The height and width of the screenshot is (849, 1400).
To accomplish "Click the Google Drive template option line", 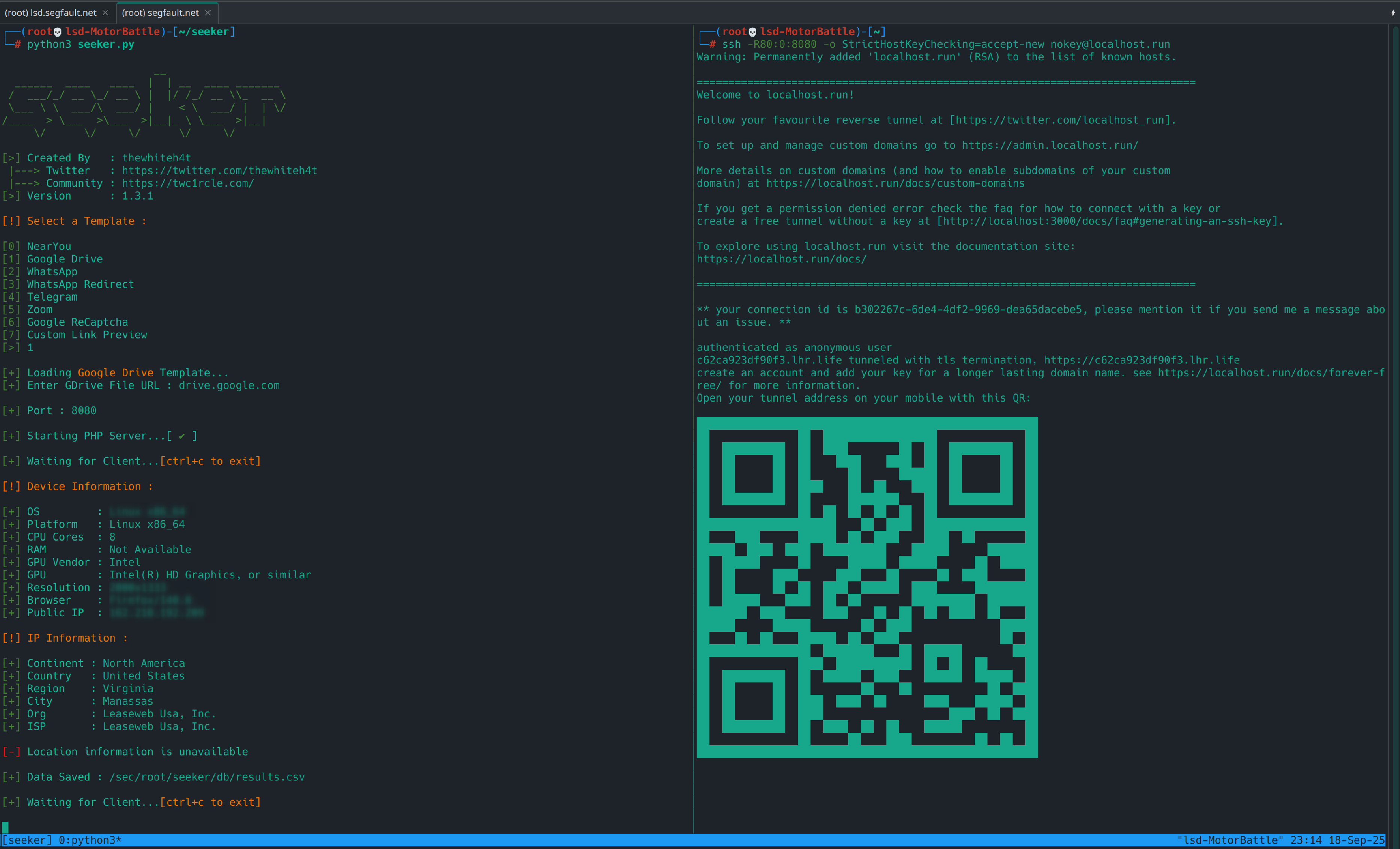I will click(x=64, y=259).
